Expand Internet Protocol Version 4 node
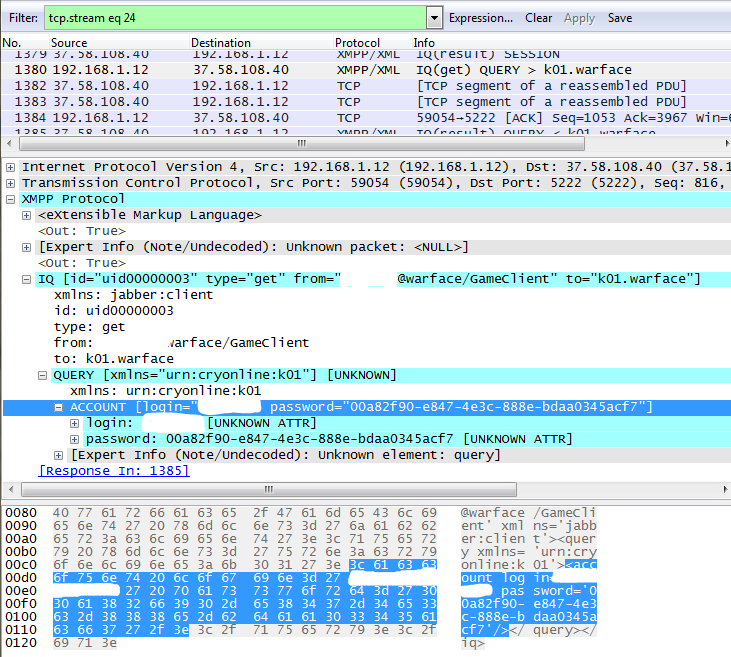This screenshot has height=657, width=731. 11,167
